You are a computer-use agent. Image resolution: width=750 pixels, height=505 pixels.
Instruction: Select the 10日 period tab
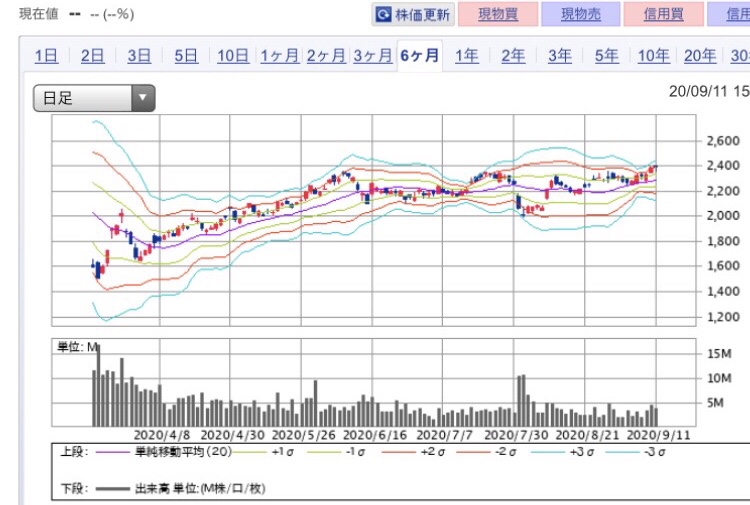pyautogui.click(x=233, y=56)
